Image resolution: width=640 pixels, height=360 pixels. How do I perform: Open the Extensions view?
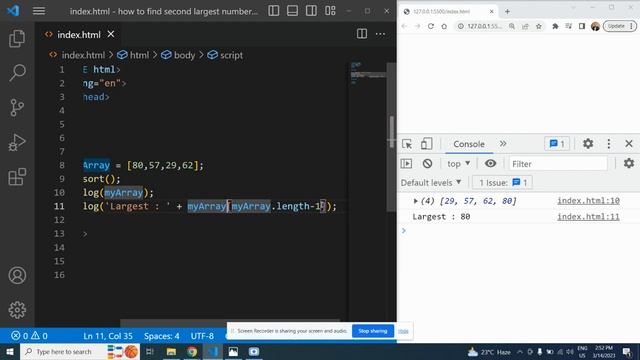coord(17,177)
